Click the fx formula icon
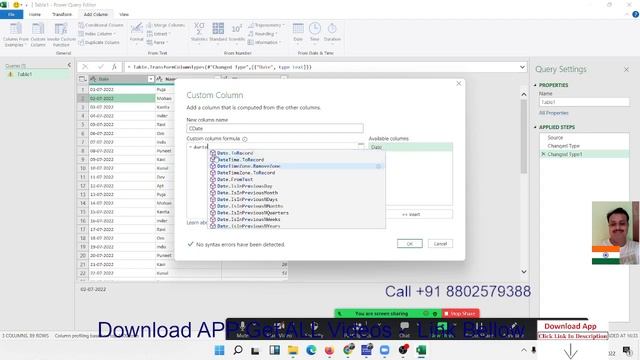This screenshot has height=360, width=640. 114,67
